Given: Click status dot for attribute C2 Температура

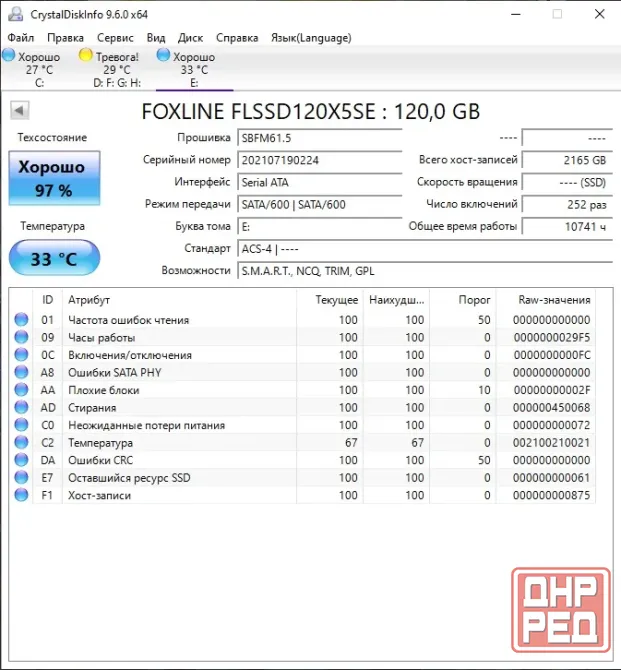Looking at the screenshot, I should click(x=21, y=442).
